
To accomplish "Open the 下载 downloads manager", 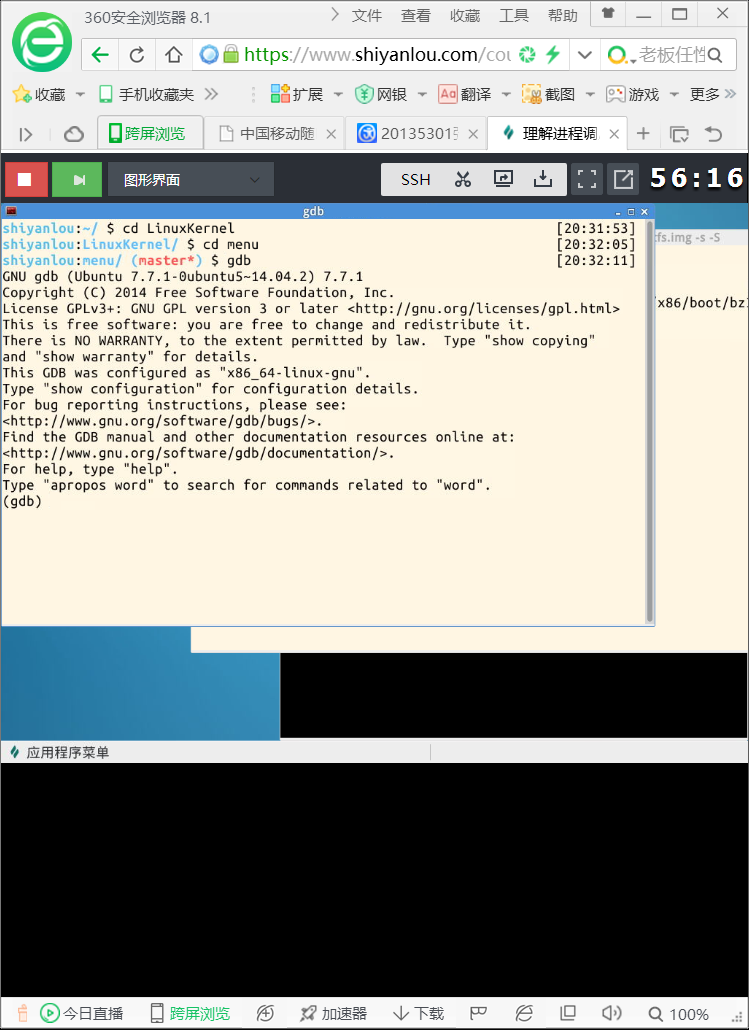I will coord(418,1014).
